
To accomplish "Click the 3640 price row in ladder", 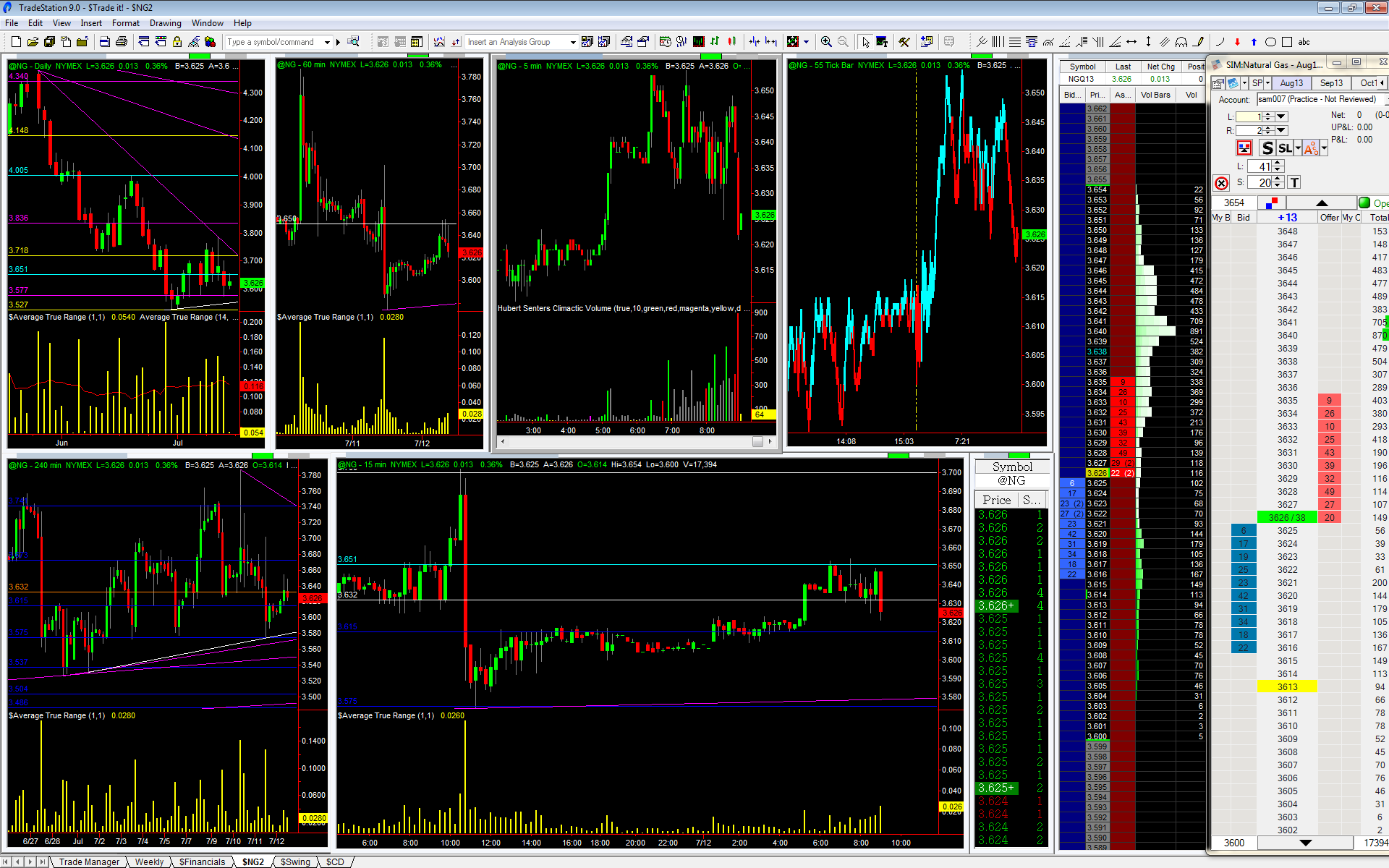I will pos(1287,336).
